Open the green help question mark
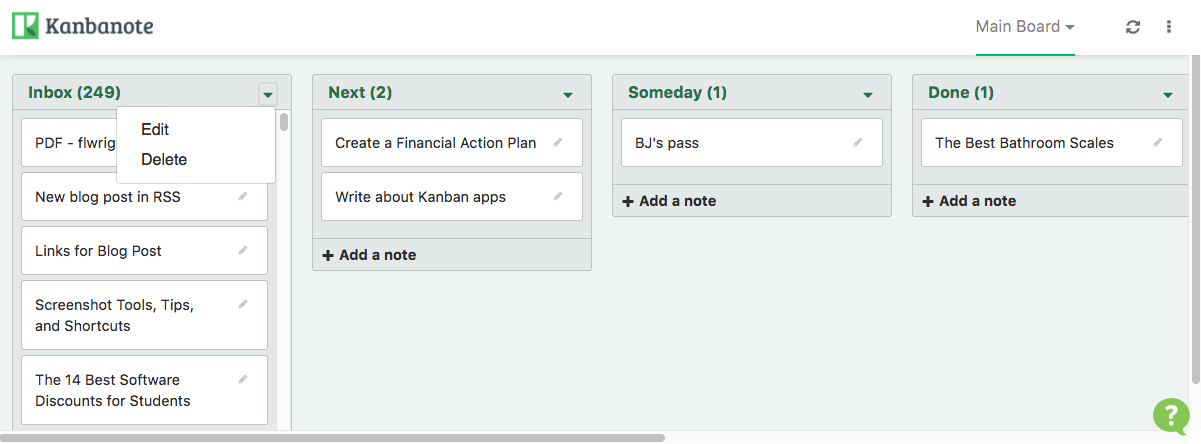The height and width of the screenshot is (444, 1201). [x=1170, y=415]
